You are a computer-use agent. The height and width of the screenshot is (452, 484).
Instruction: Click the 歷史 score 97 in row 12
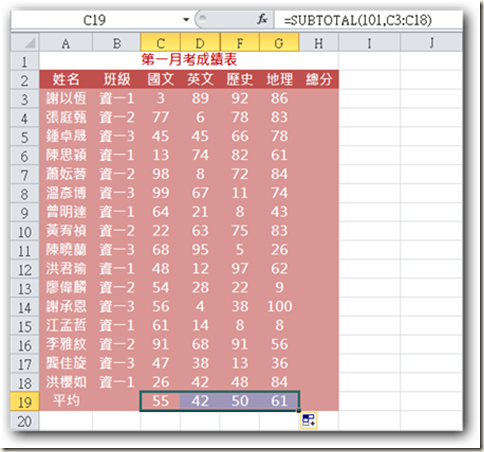(x=240, y=269)
